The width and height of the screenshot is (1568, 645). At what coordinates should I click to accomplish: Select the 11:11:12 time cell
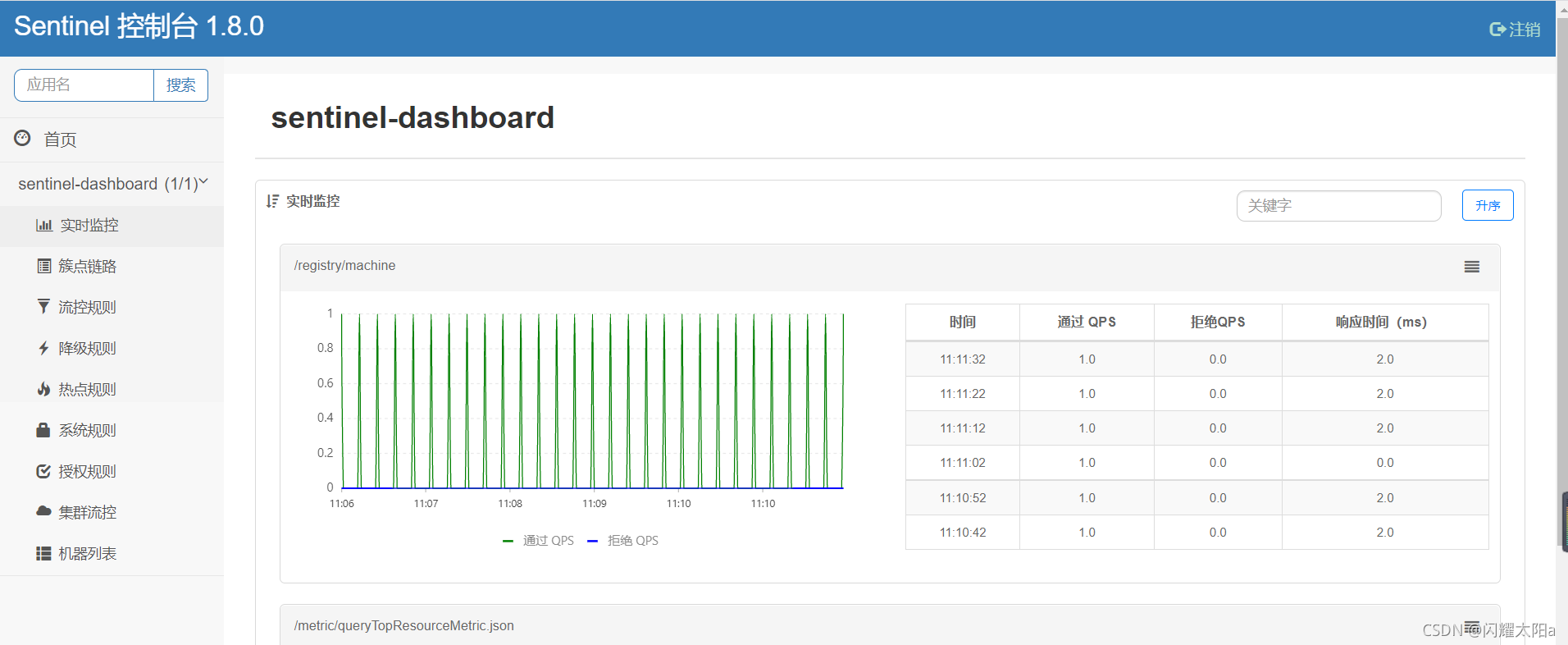click(x=963, y=428)
